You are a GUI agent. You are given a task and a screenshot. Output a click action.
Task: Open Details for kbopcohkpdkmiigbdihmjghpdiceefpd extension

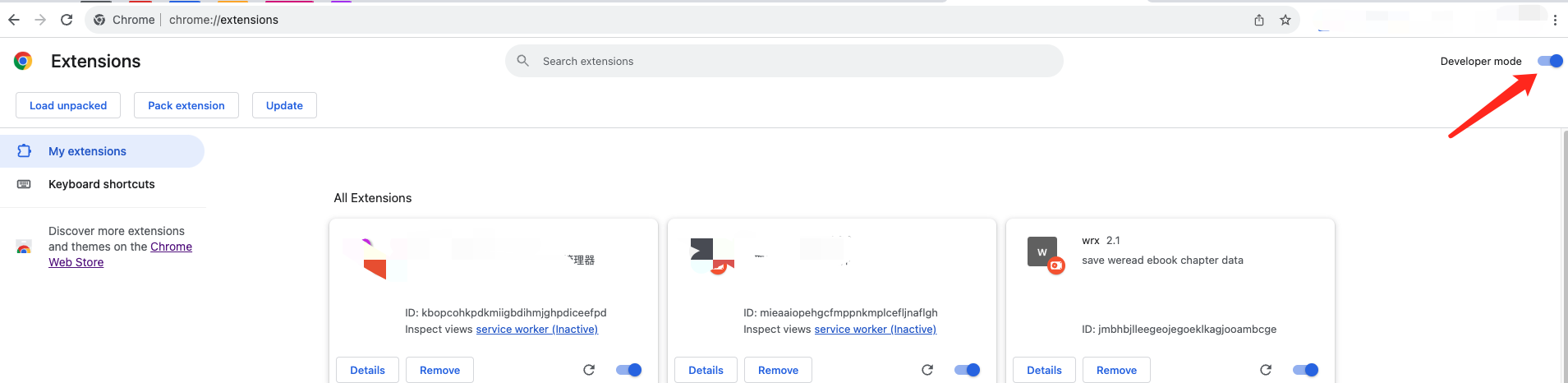point(367,370)
